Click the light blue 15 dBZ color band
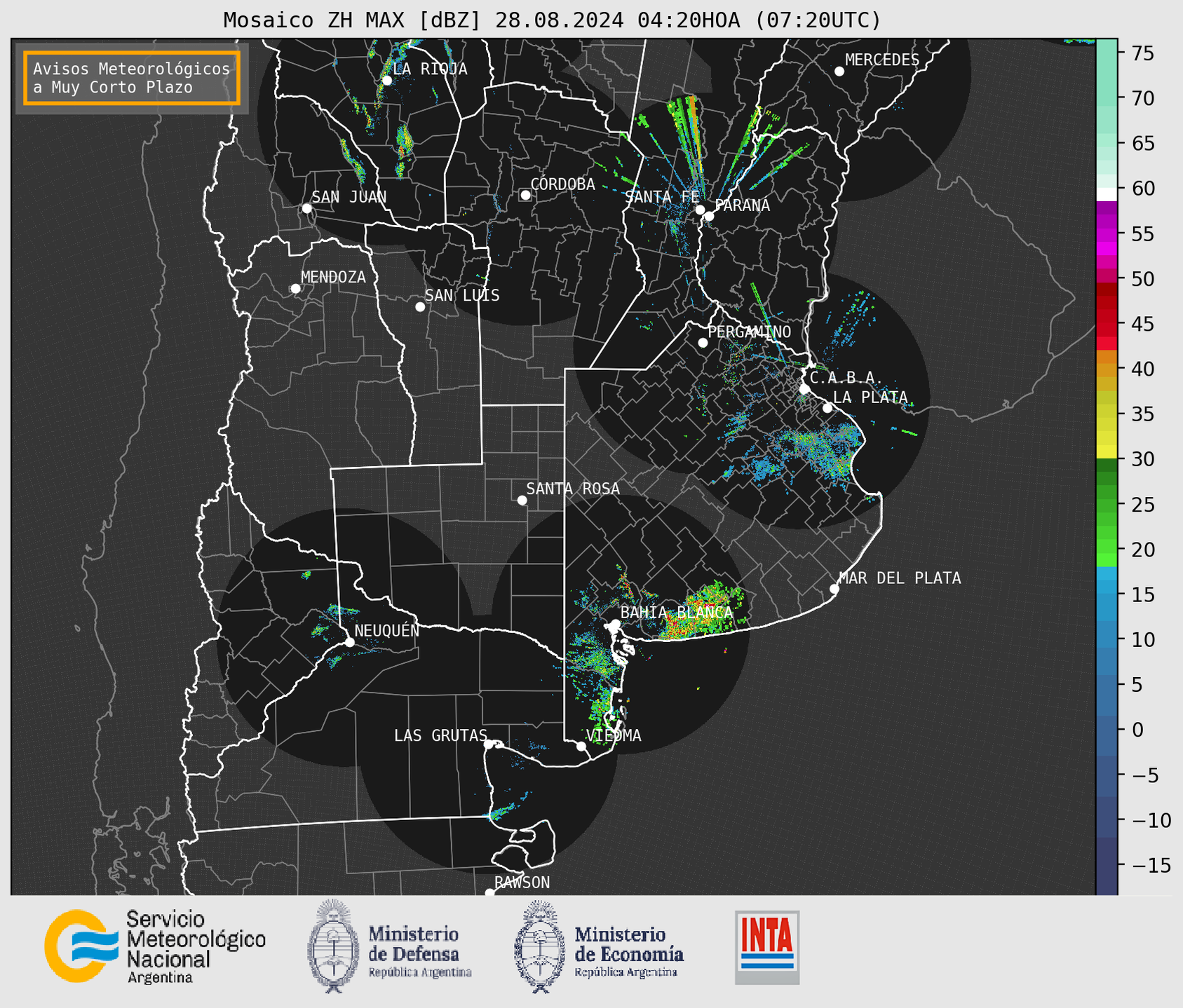1183x1008 pixels. click(1107, 594)
